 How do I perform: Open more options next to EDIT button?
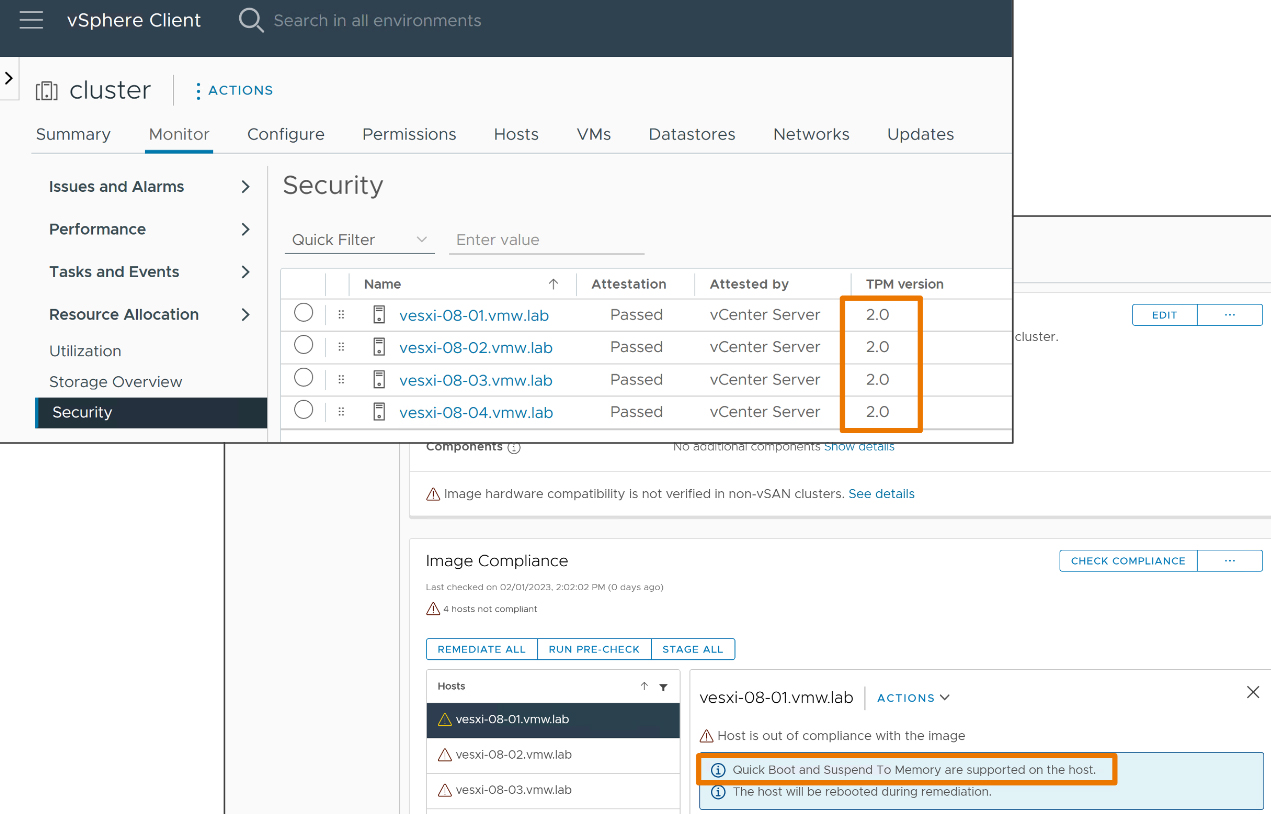(1230, 315)
